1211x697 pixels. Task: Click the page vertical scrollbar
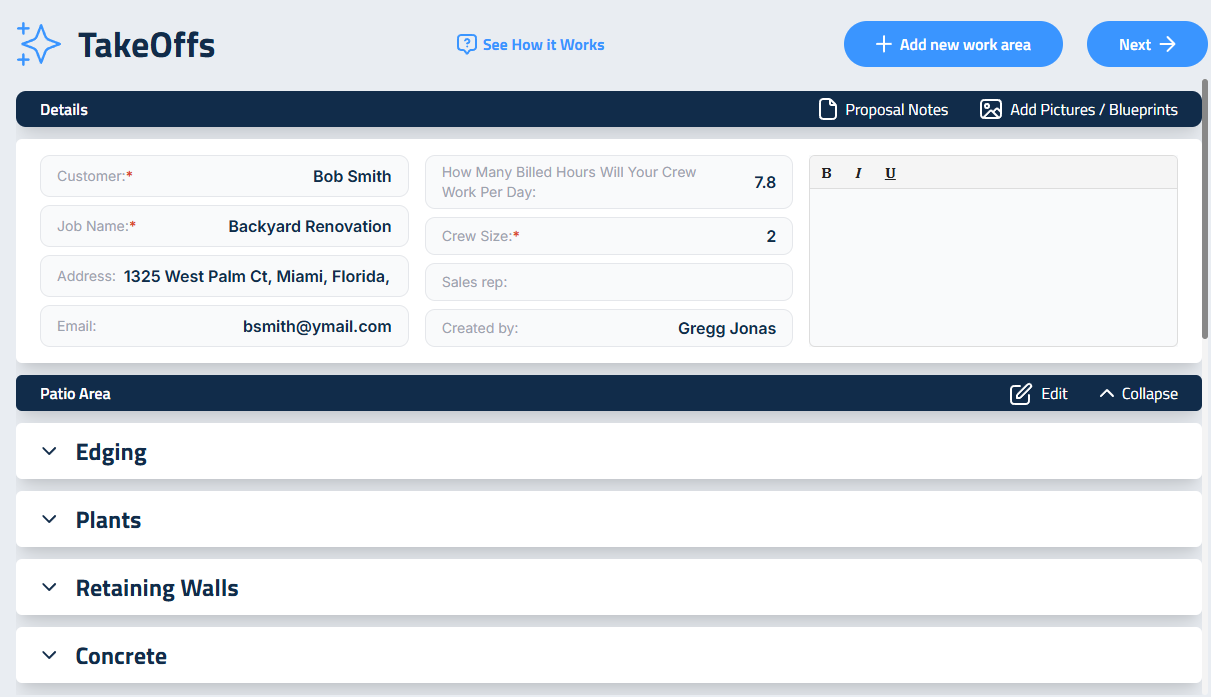1205,210
